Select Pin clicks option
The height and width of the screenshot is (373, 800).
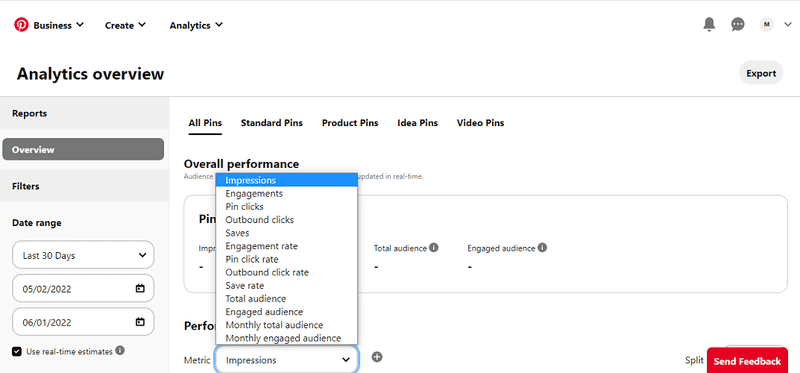[286, 207]
